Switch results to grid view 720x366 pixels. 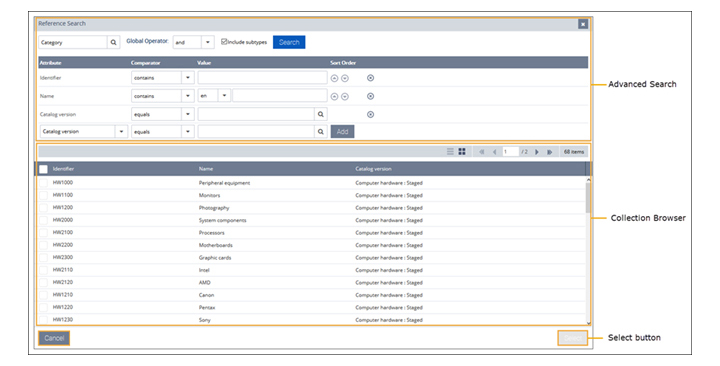point(462,152)
